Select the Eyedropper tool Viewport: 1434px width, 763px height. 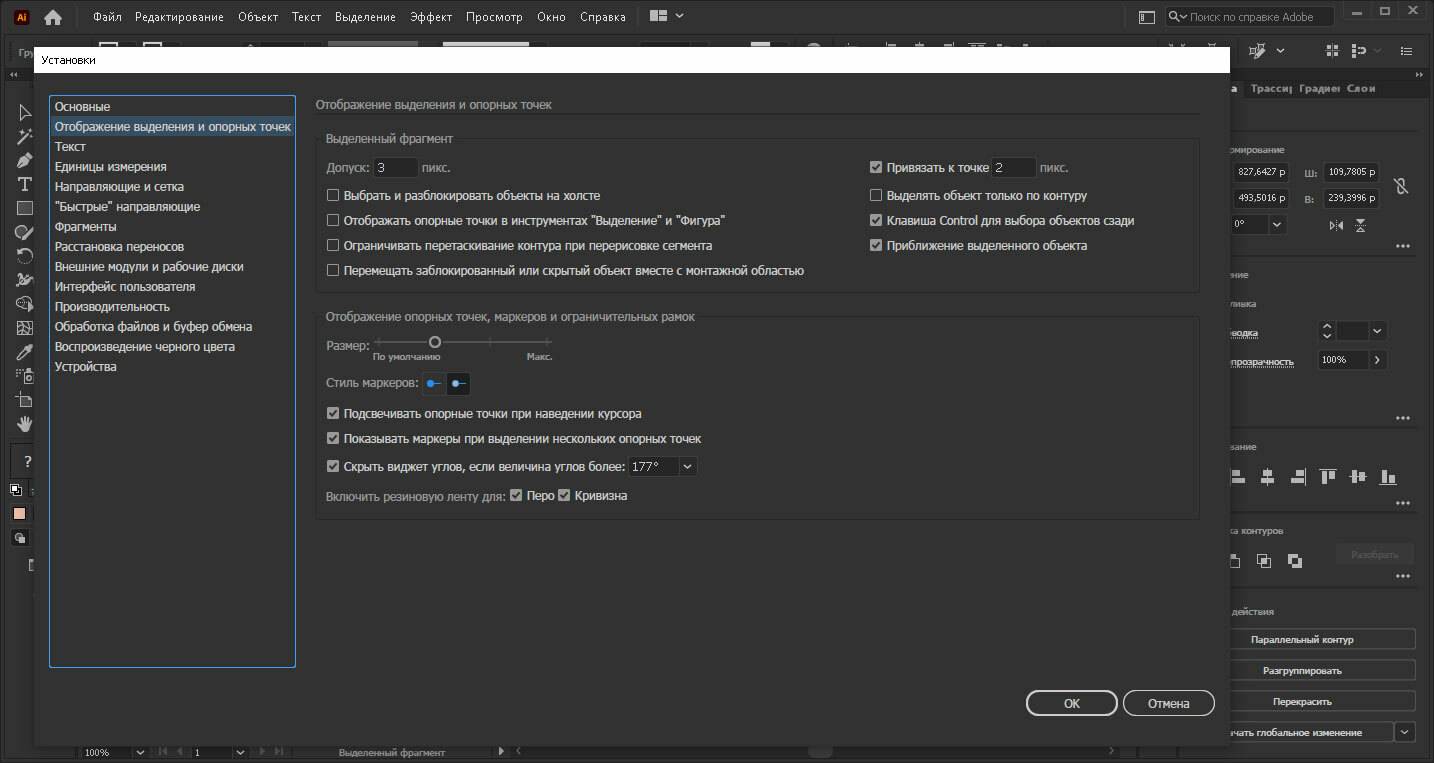[25, 352]
